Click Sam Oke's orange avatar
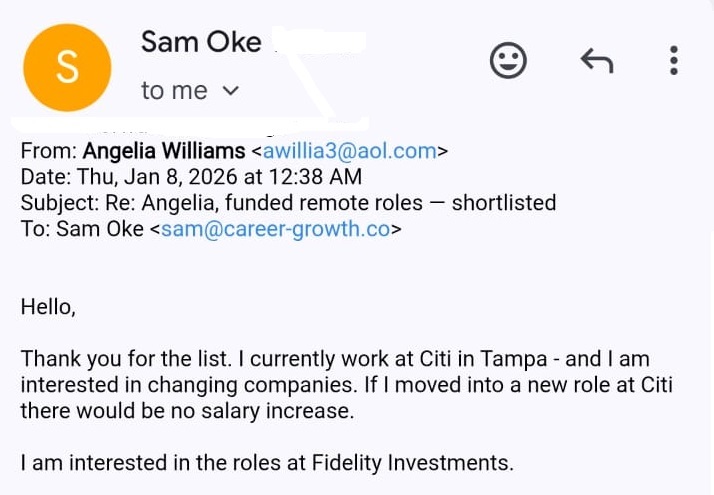The image size is (714, 495). tap(67, 65)
